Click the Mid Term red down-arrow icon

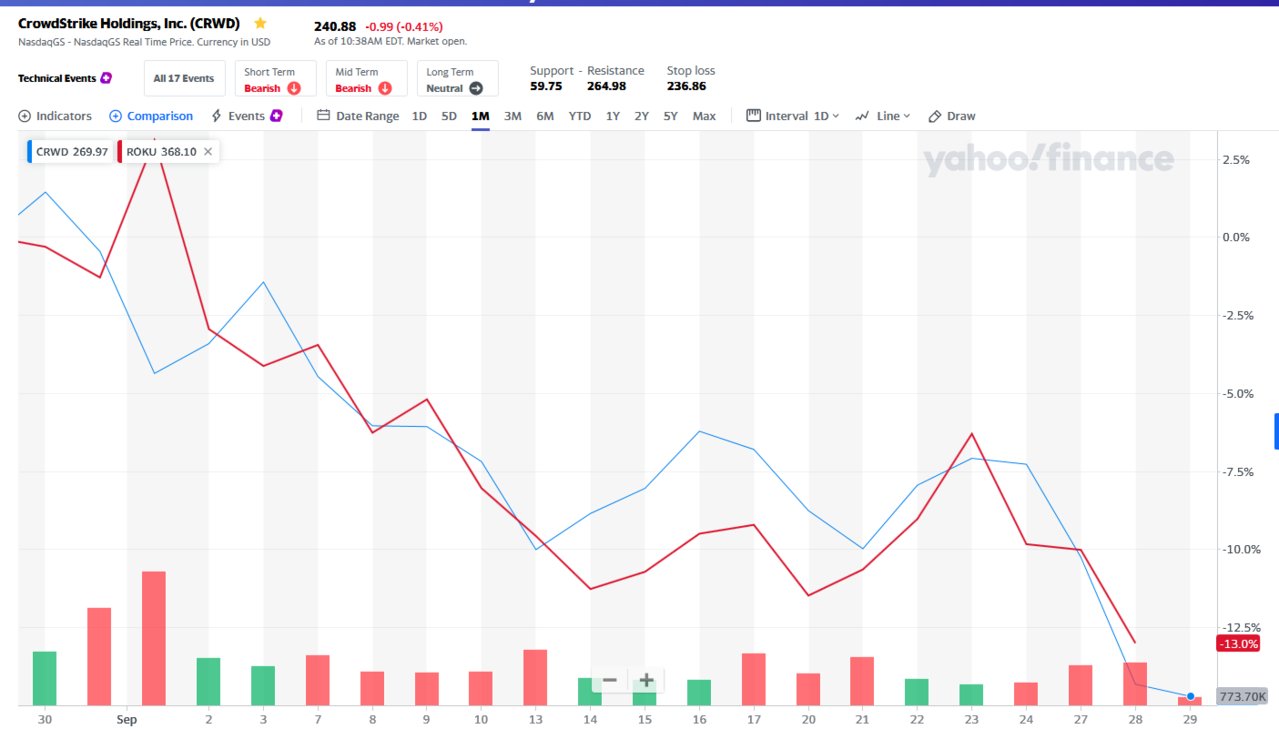pos(385,88)
